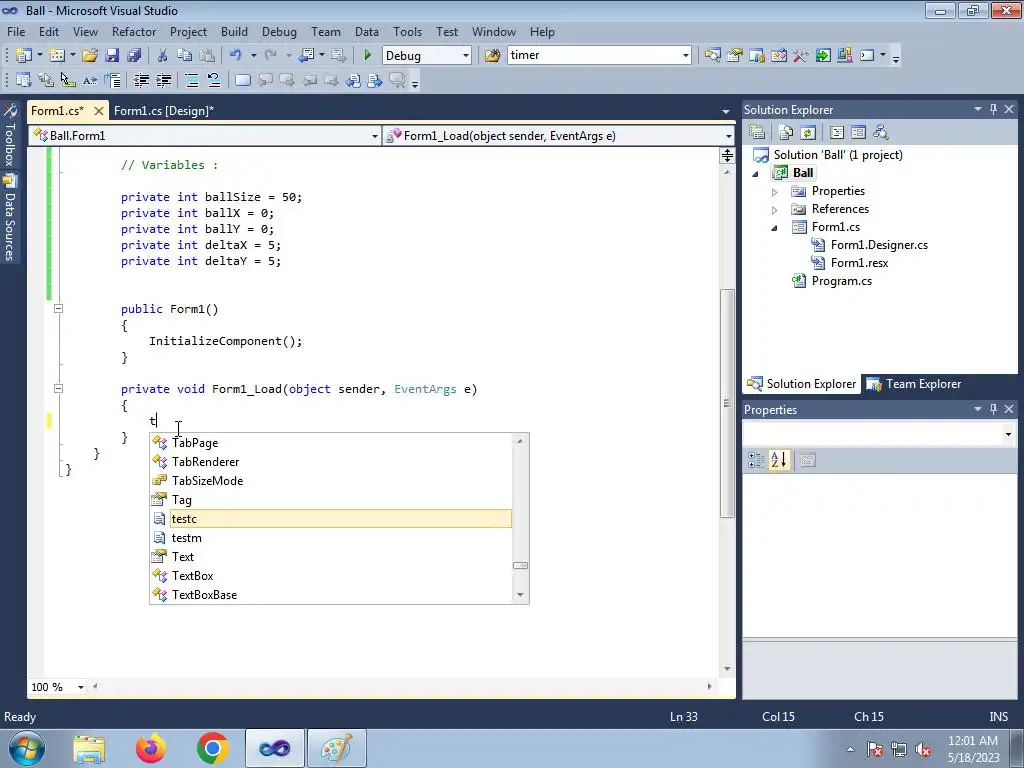This screenshot has width=1024, height=768.
Task: Click the Save All icon
Action: (135, 56)
